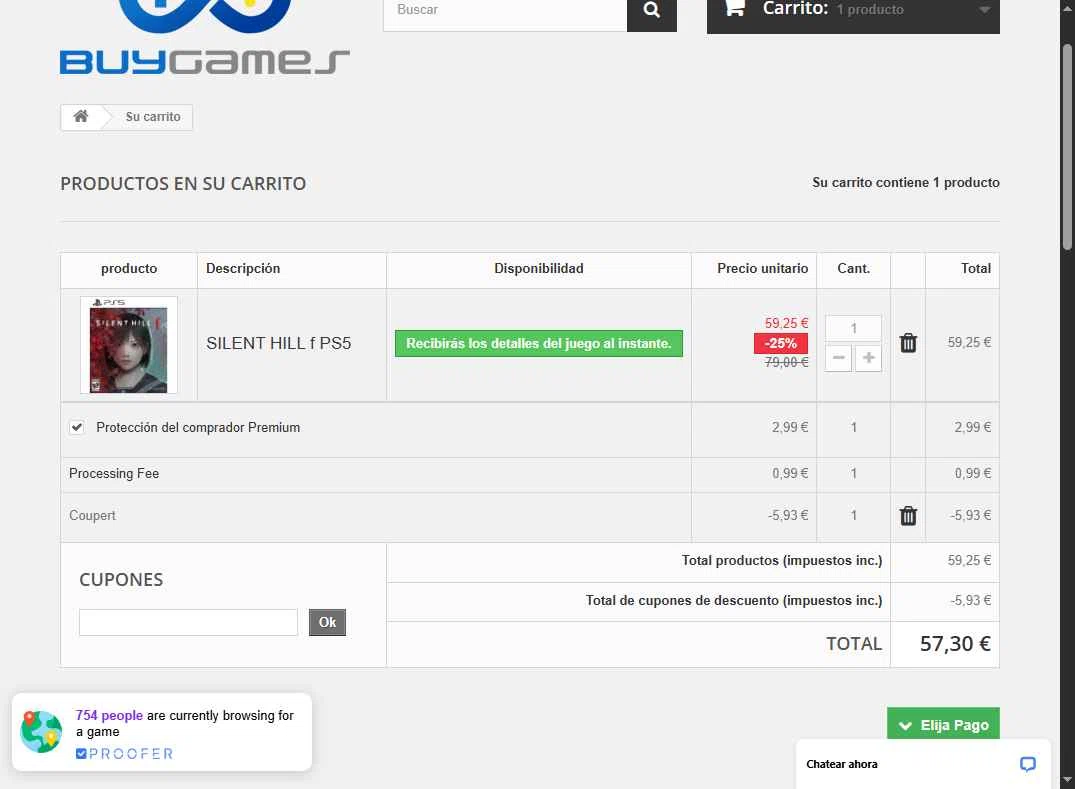Click the page vertical scrollbar thumb
The image size is (1075, 789).
click(1067, 147)
